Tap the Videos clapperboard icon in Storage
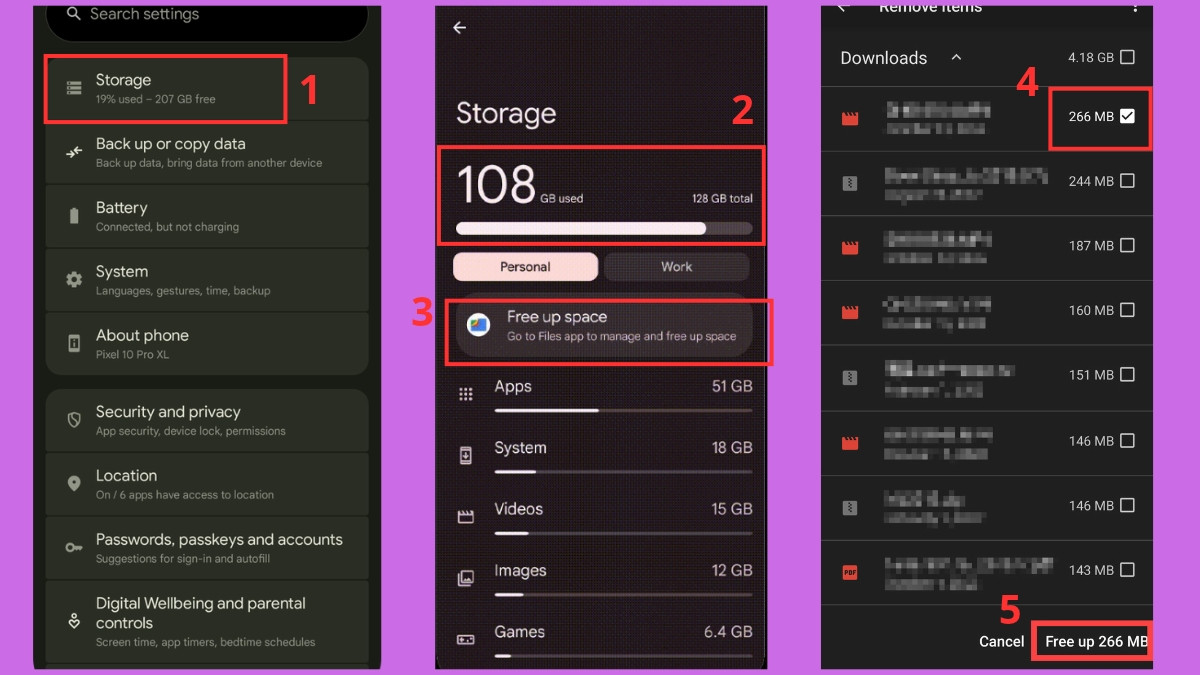Image resolution: width=1200 pixels, height=675 pixels. coord(466,517)
